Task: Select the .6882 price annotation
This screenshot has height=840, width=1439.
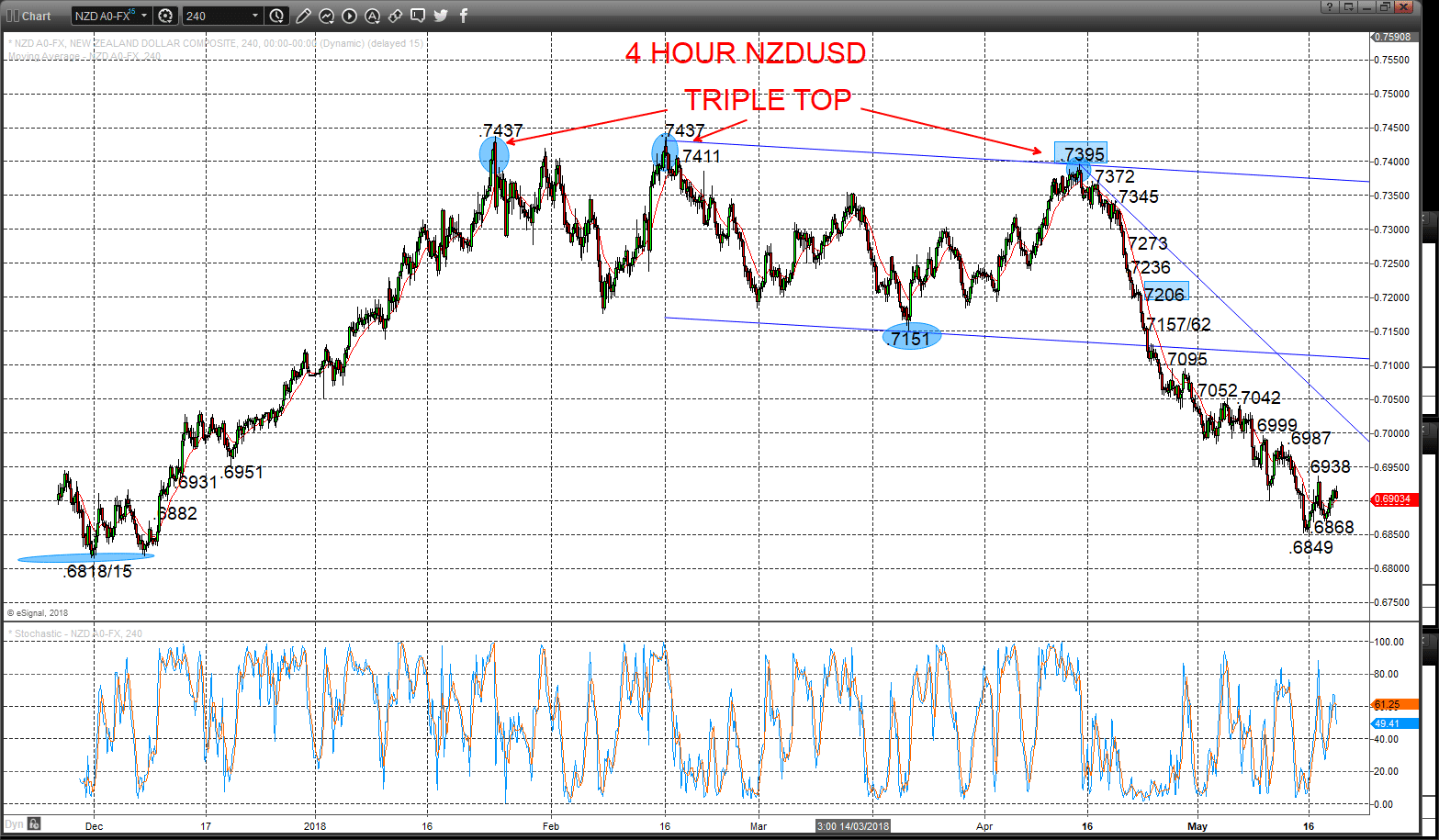Action: pyautogui.click(x=176, y=513)
